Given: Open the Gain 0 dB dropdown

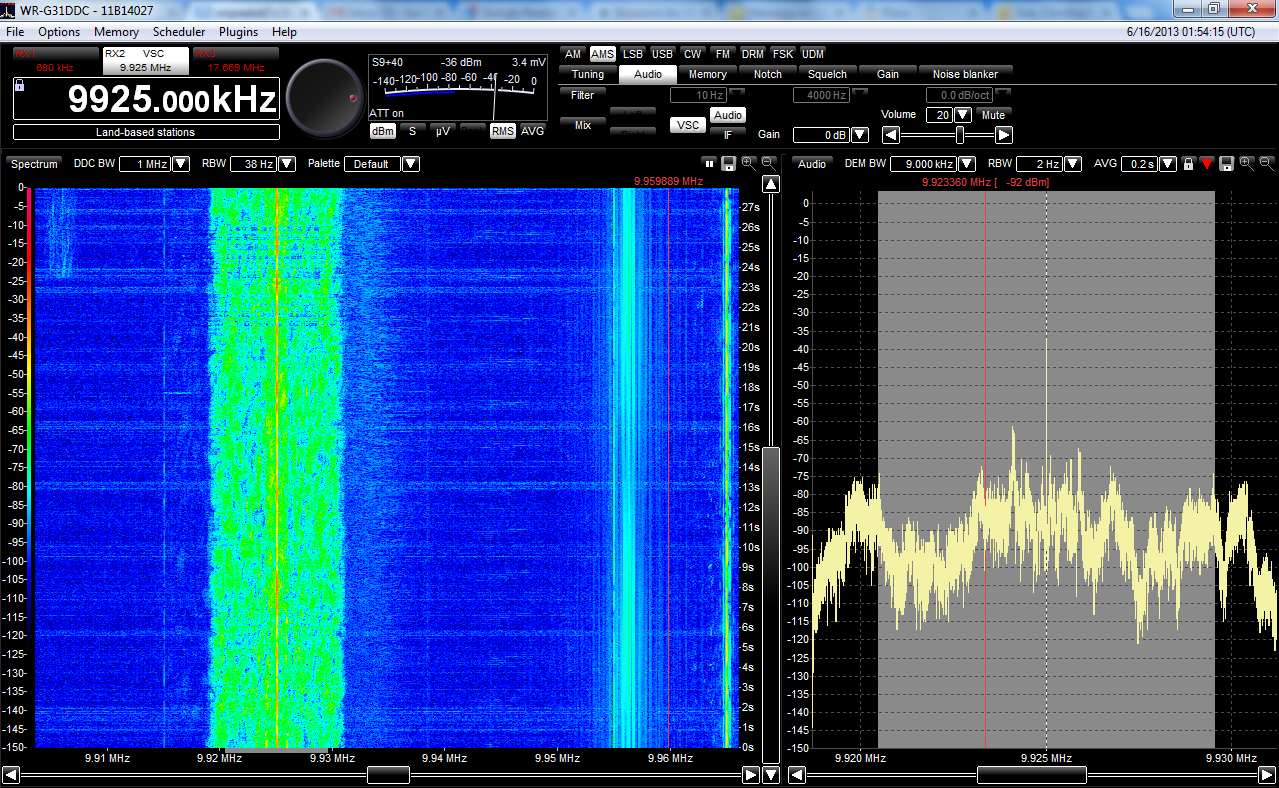Looking at the screenshot, I should click(x=859, y=135).
